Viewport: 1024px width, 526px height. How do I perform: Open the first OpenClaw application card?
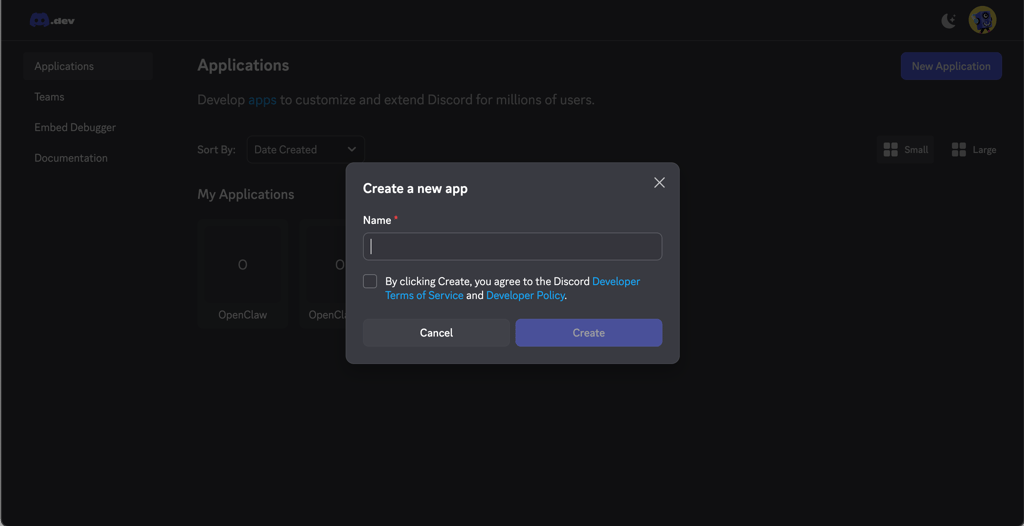pyautogui.click(x=242, y=273)
